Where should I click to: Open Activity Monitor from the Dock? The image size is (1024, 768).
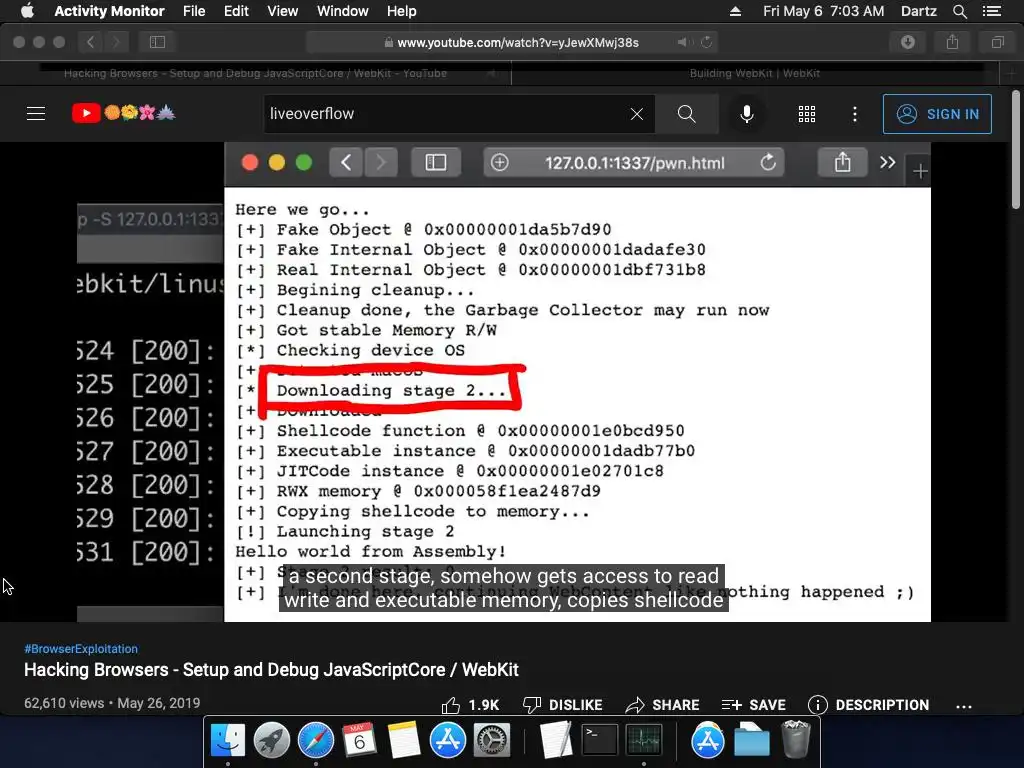644,741
